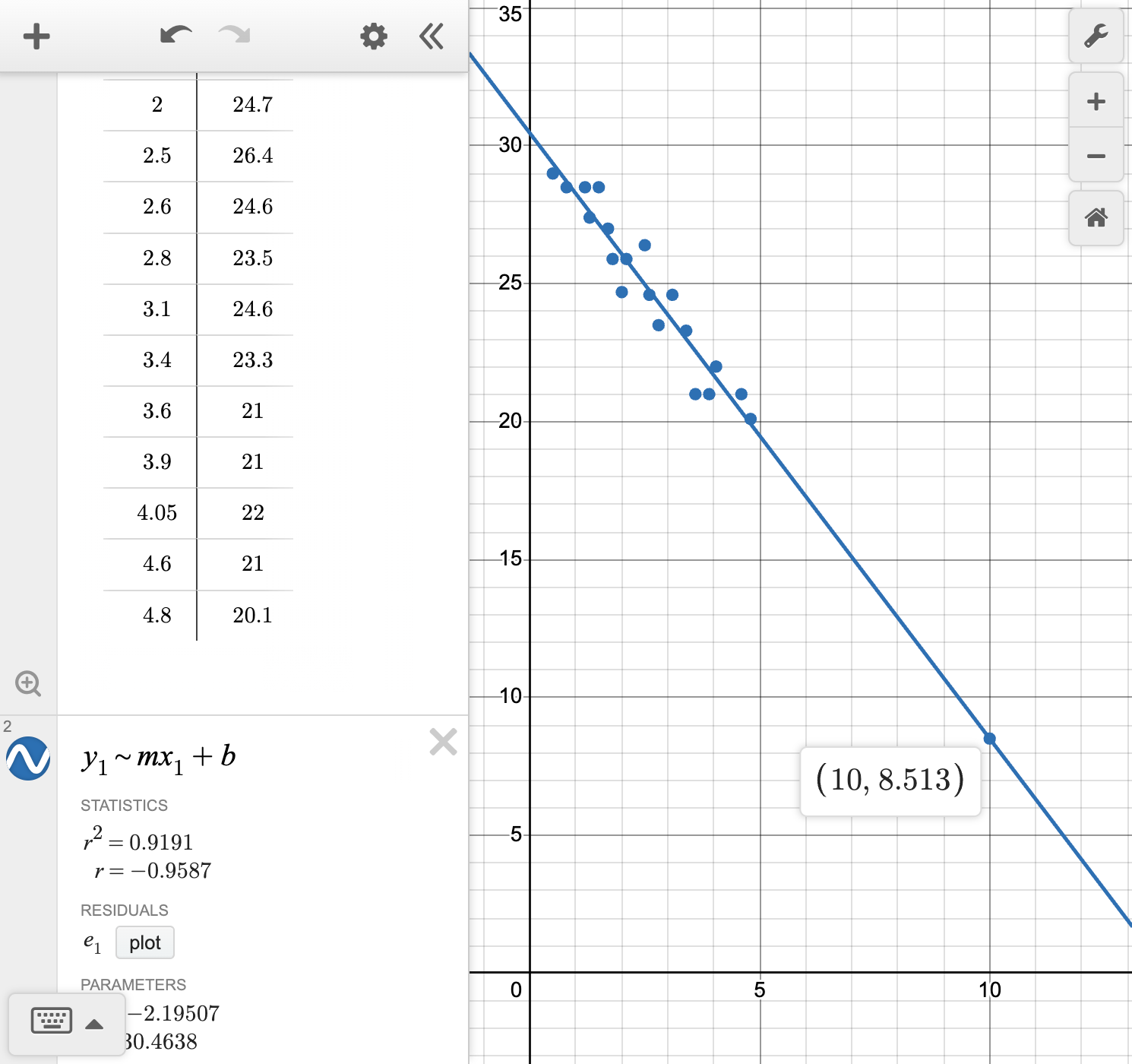Add a new expression with the plus icon

pyautogui.click(x=36, y=36)
